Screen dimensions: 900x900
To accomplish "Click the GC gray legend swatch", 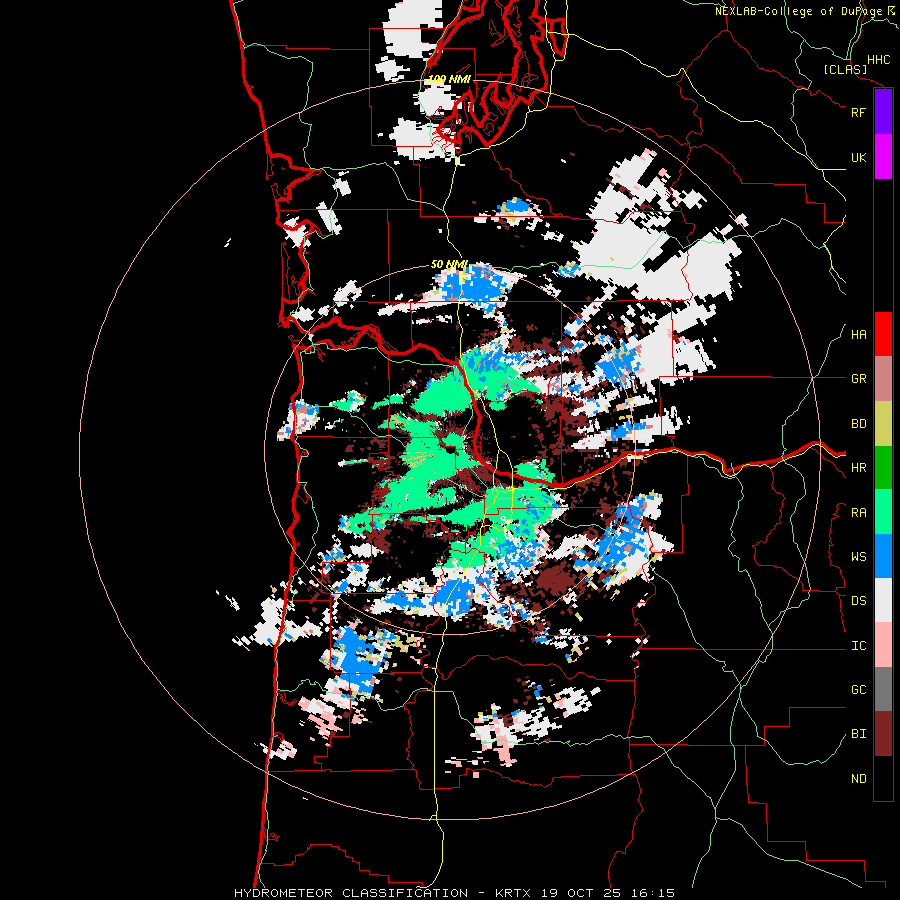I will pos(883,689).
